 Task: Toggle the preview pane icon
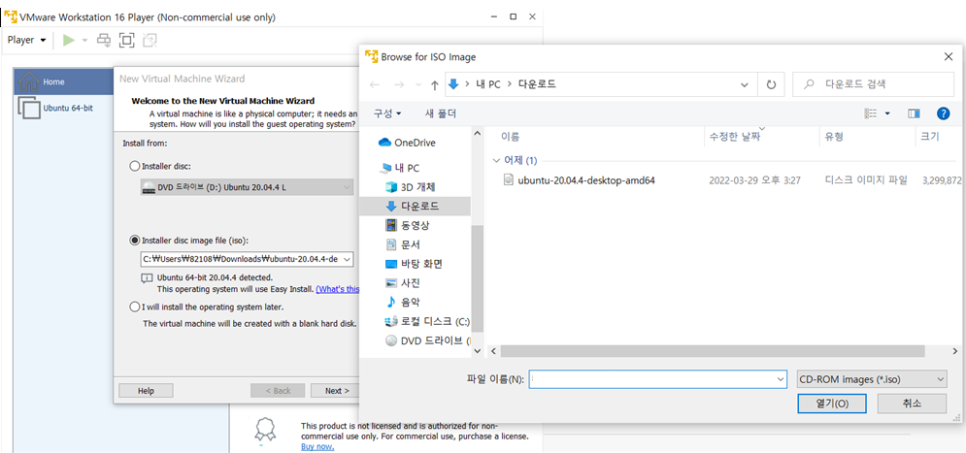pos(914,113)
